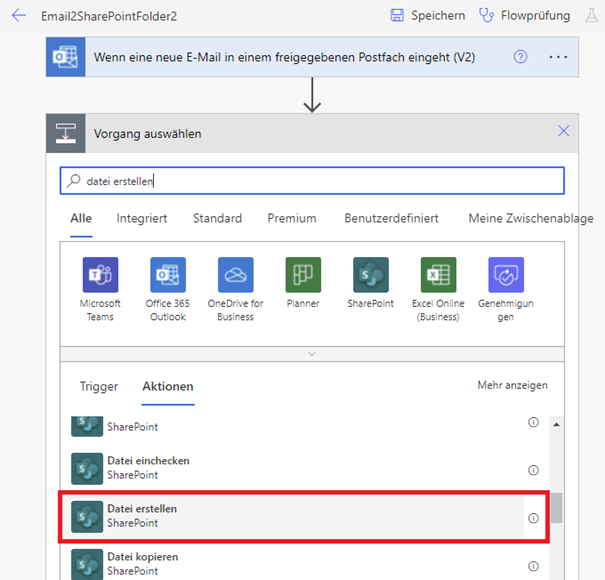This screenshot has height=580, width=605.
Task: Click the actions list scrollbar thumb
Action: tap(556, 508)
